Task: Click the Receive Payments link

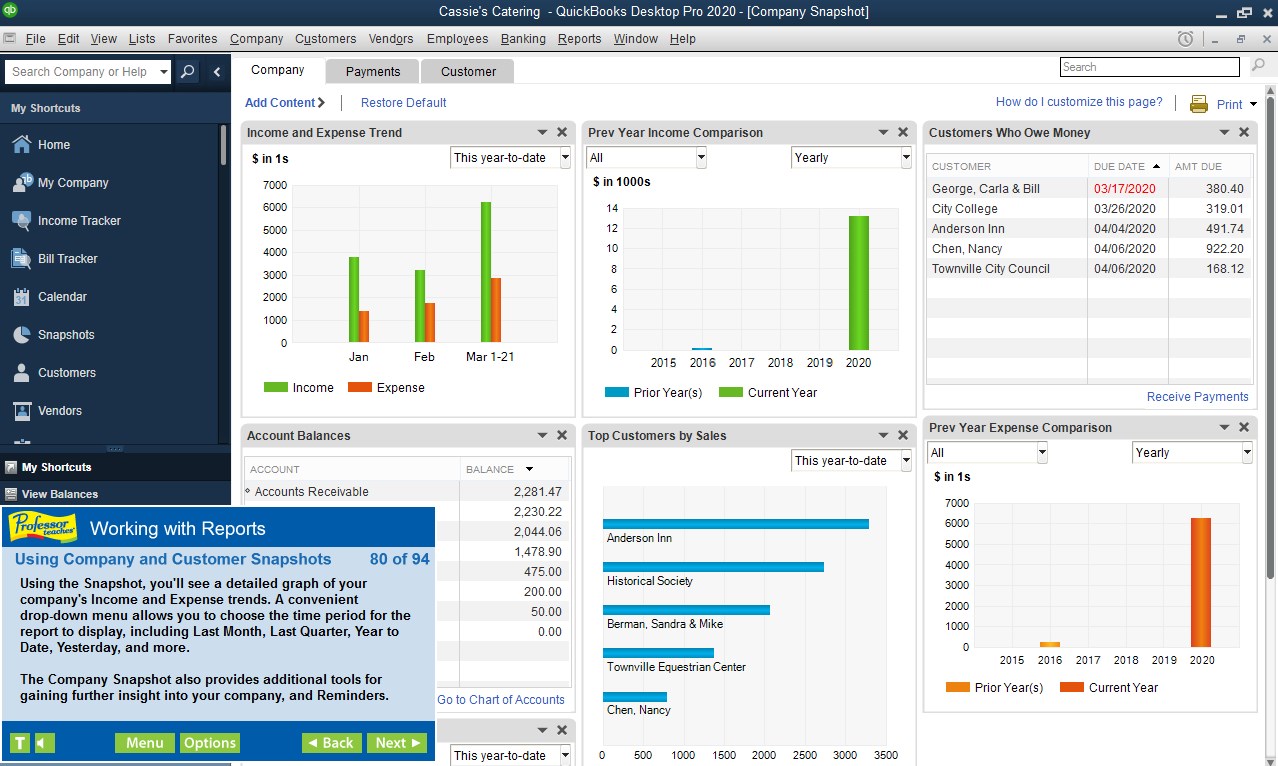Action: click(1197, 397)
